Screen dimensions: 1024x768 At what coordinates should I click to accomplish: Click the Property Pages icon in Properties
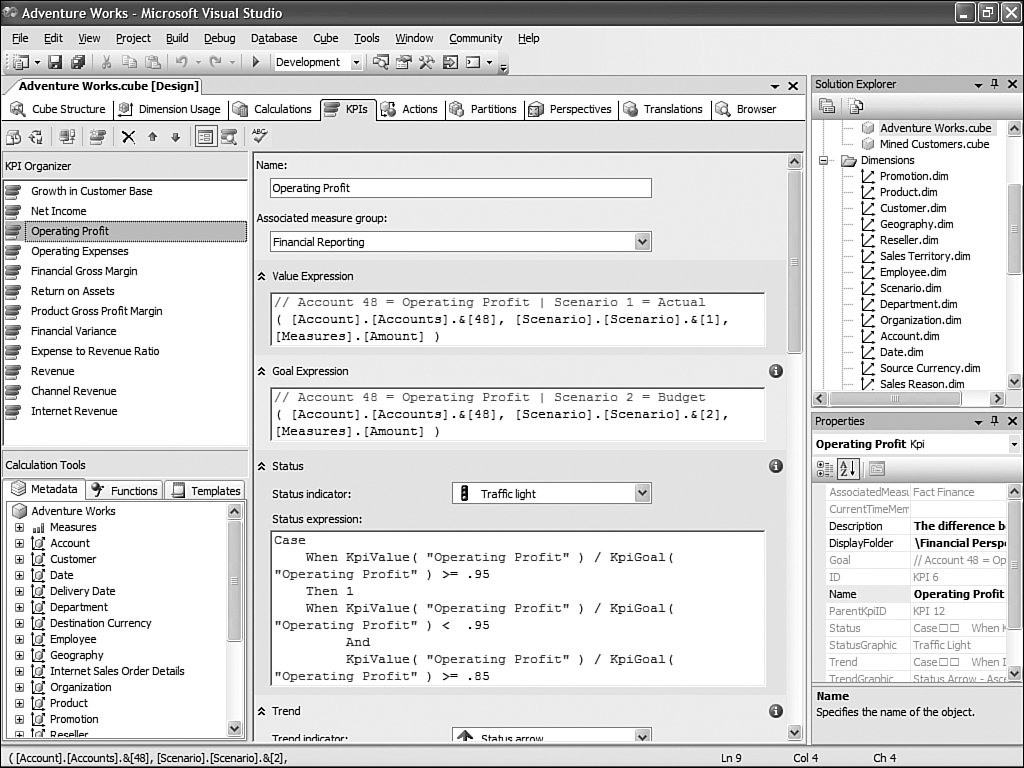pos(877,469)
